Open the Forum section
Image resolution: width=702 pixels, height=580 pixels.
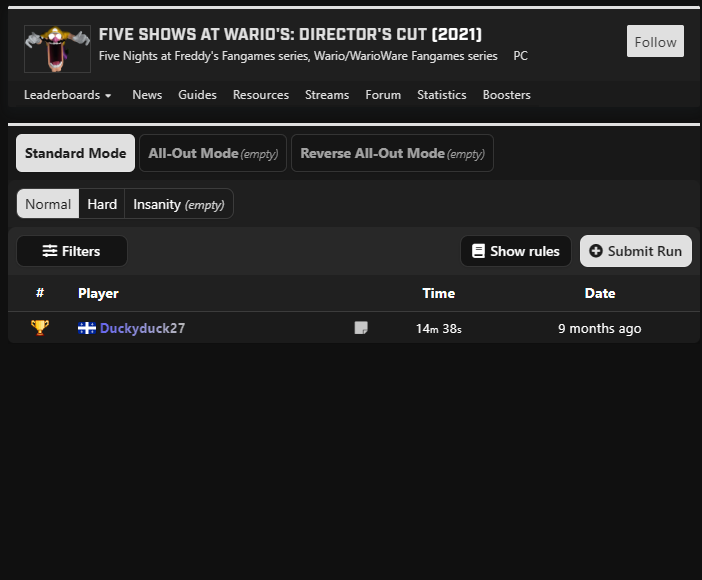383,95
